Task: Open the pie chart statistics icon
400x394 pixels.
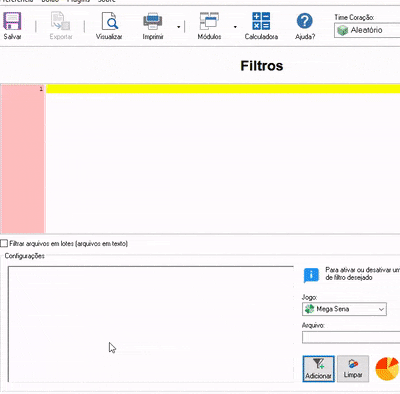Action: [387, 369]
